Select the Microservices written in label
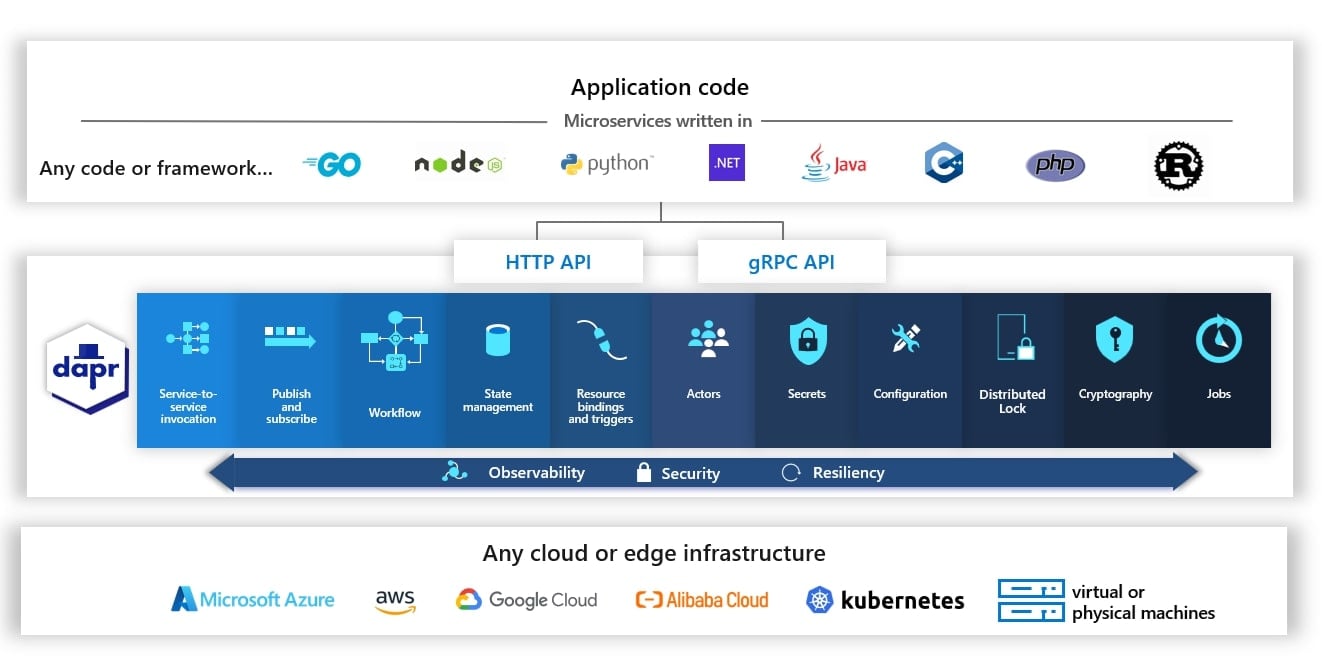1322x665 pixels. tap(658, 121)
